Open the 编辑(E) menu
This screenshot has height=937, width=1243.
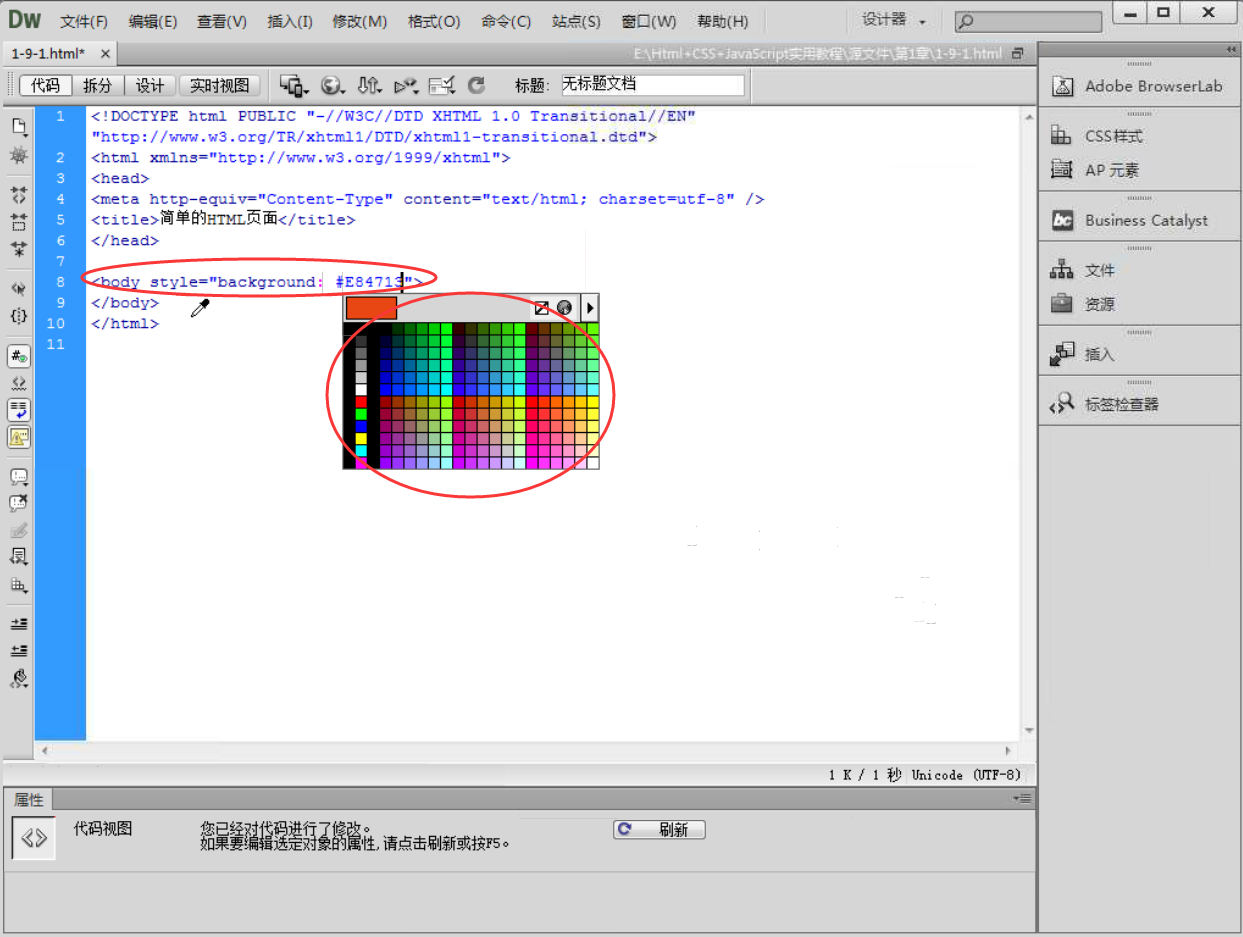point(153,21)
